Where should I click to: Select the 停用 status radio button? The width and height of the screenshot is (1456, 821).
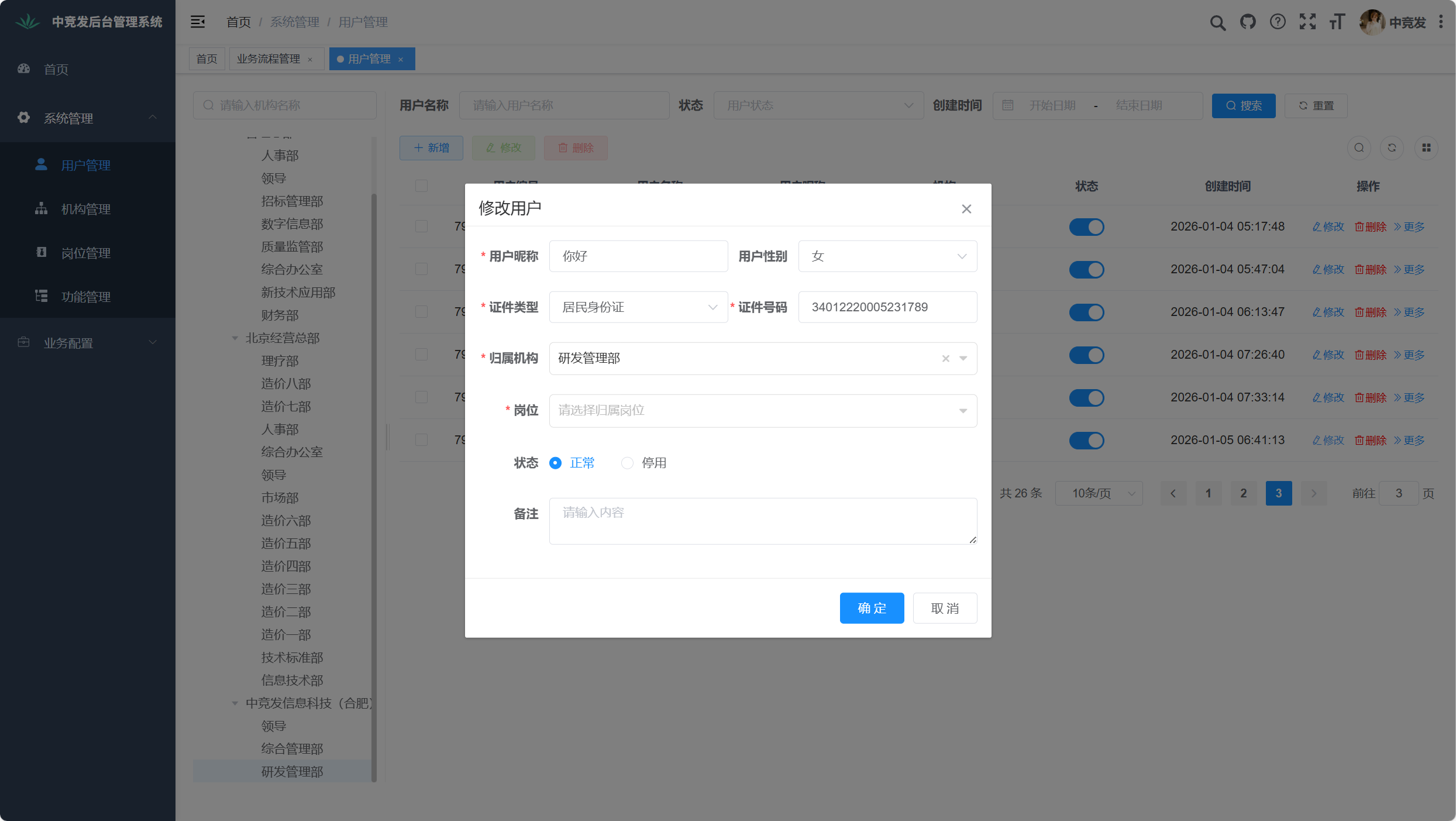[x=627, y=463]
